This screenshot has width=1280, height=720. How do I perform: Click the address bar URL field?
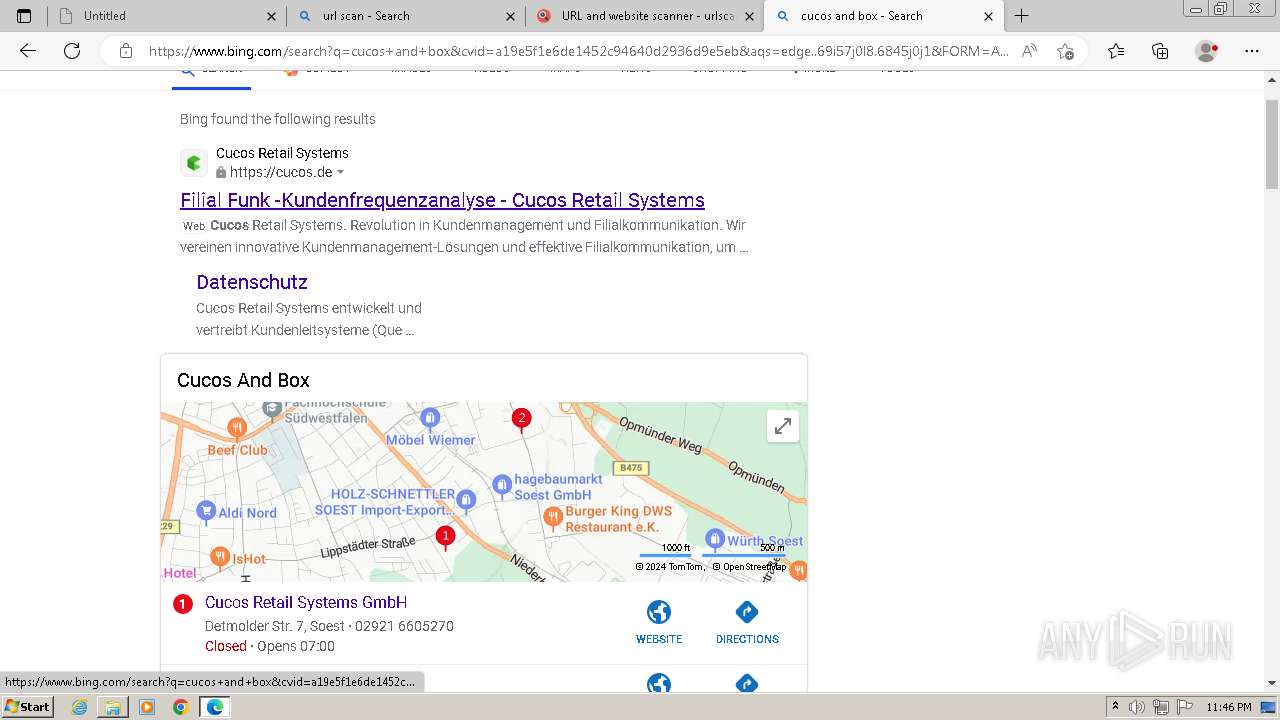point(578,51)
